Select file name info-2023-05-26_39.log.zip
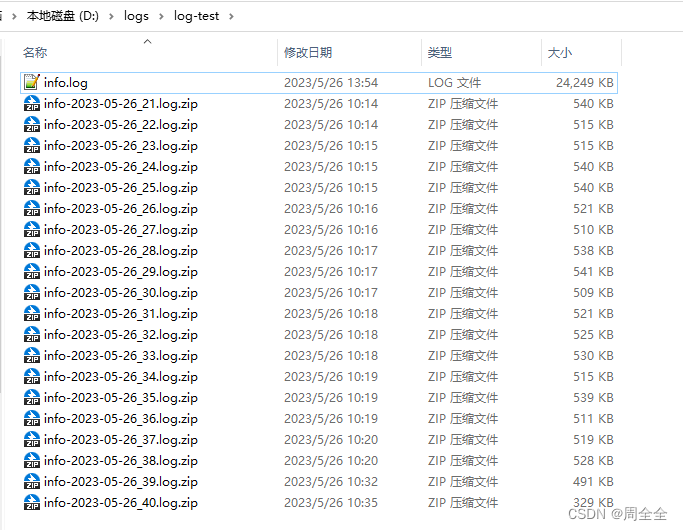683x530 pixels. tap(121, 482)
